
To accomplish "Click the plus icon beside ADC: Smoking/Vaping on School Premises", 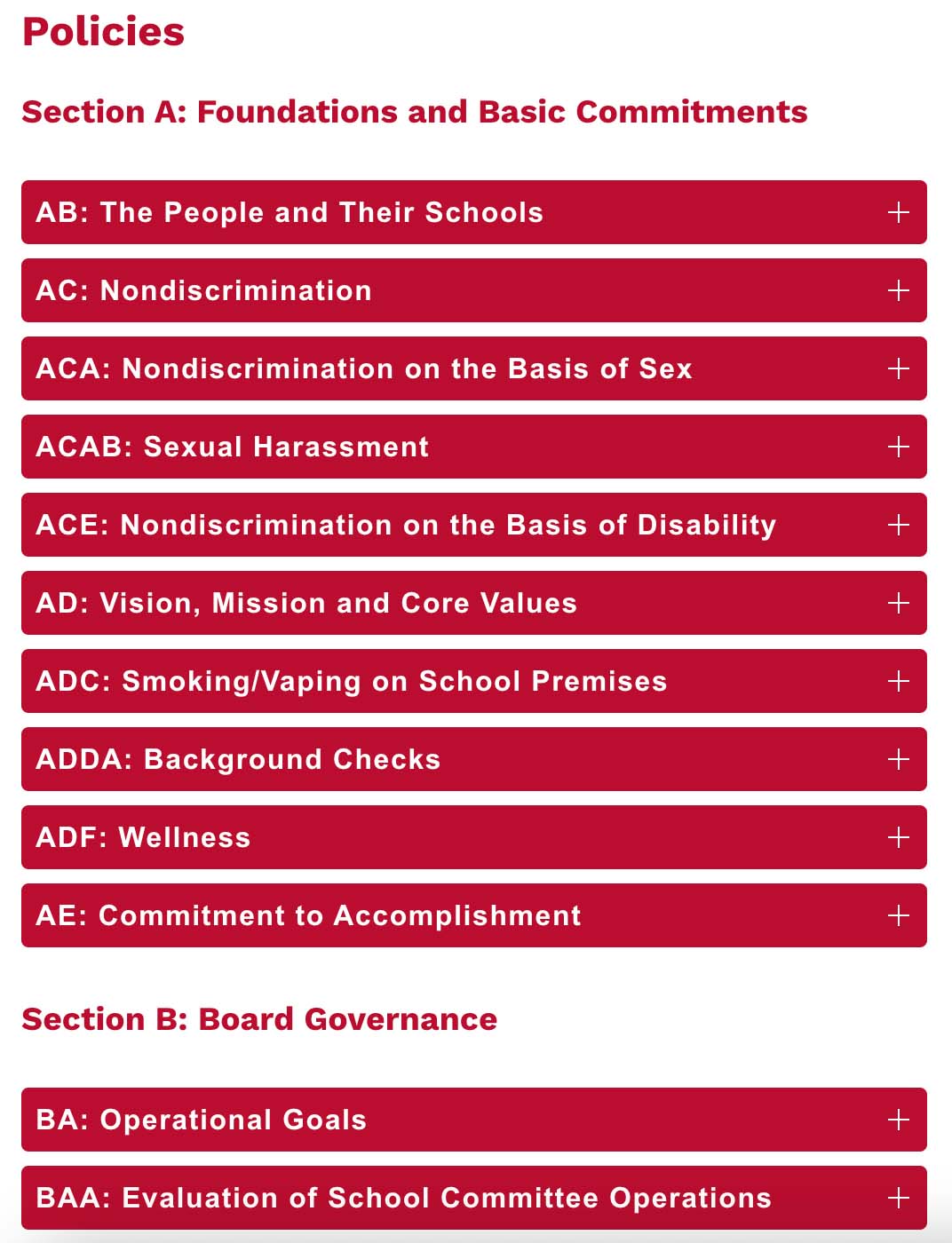I will coord(898,681).
